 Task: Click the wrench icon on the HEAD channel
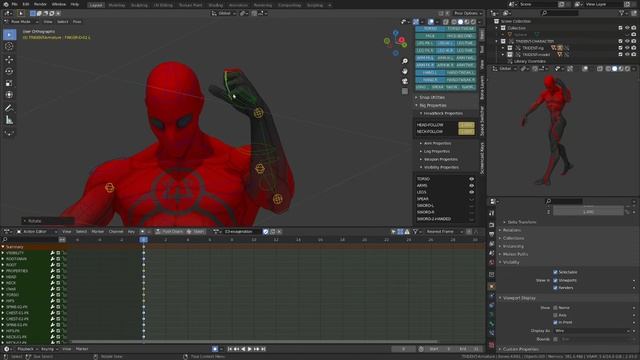(52, 277)
